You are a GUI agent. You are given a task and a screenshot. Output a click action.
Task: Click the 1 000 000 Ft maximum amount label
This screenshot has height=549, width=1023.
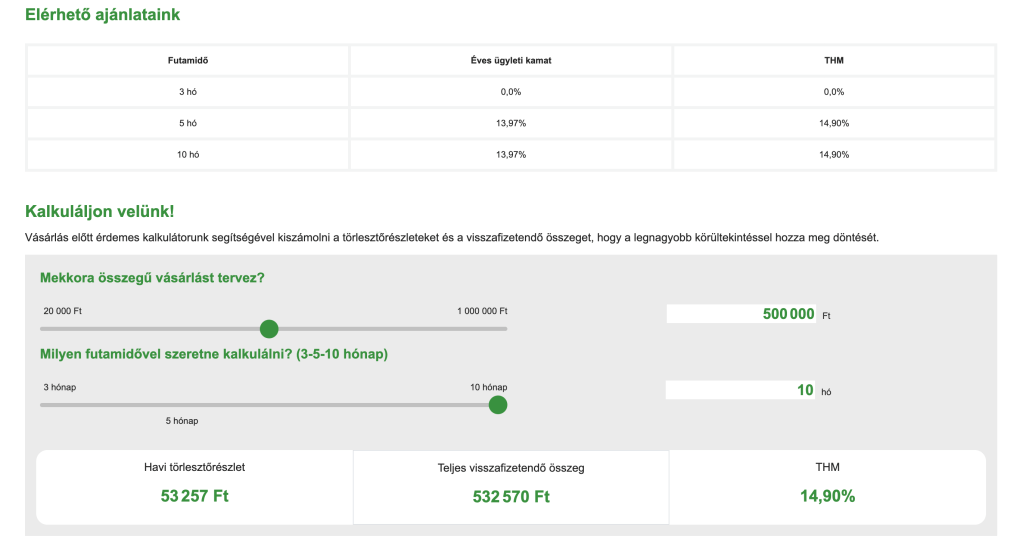point(482,311)
